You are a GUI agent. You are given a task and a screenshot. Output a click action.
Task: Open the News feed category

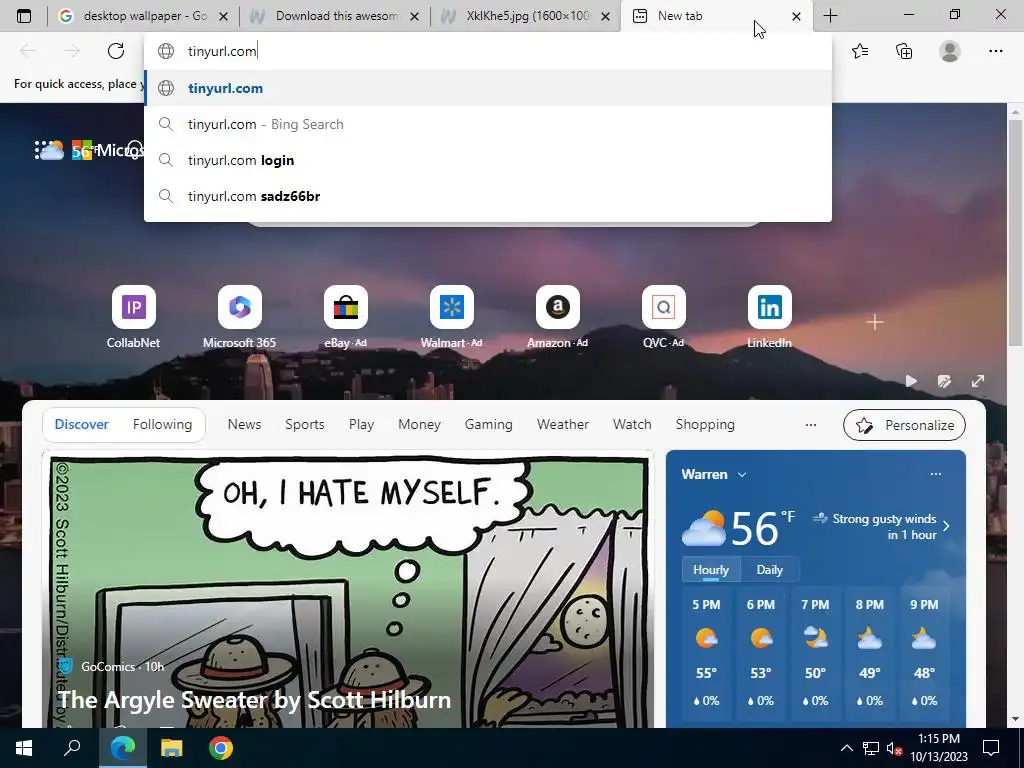tap(244, 424)
